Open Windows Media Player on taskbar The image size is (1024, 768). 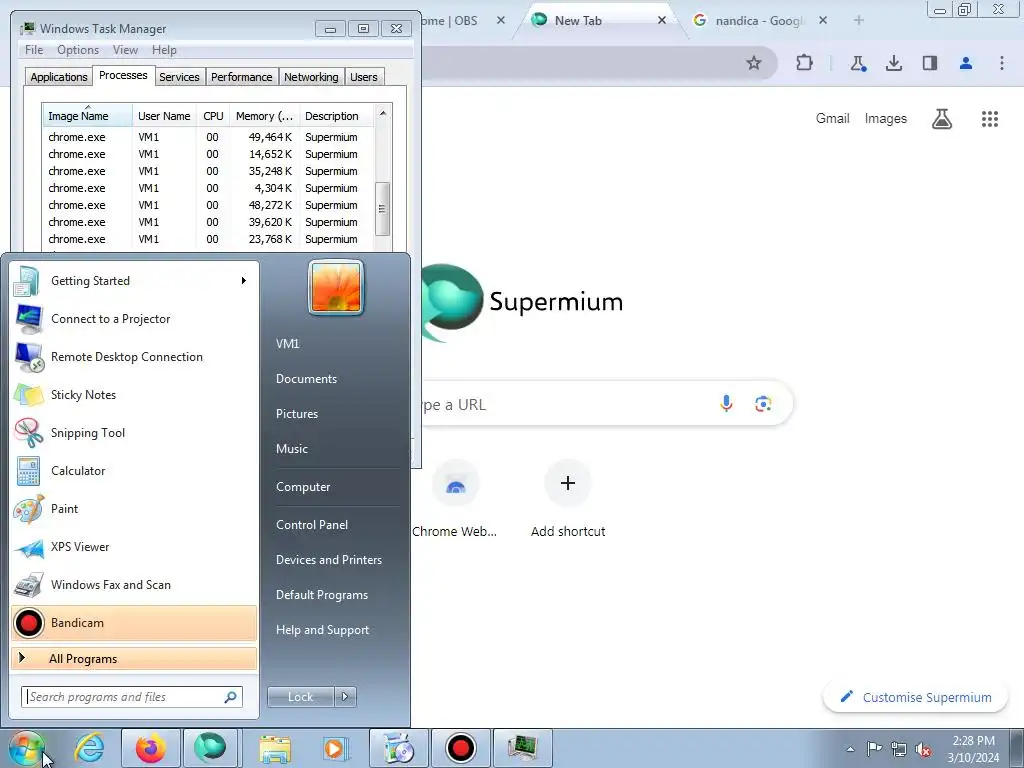pos(336,748)
